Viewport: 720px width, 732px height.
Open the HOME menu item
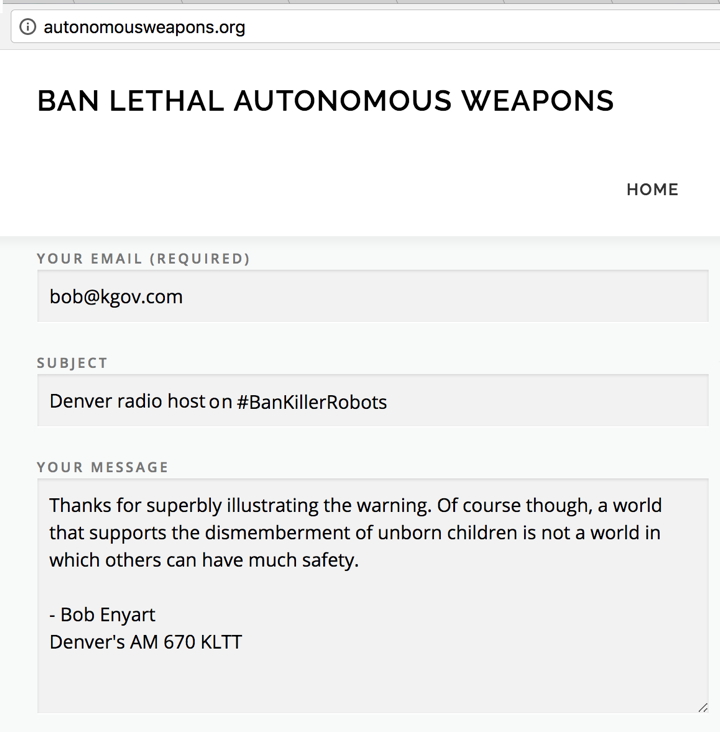point(652,190)
